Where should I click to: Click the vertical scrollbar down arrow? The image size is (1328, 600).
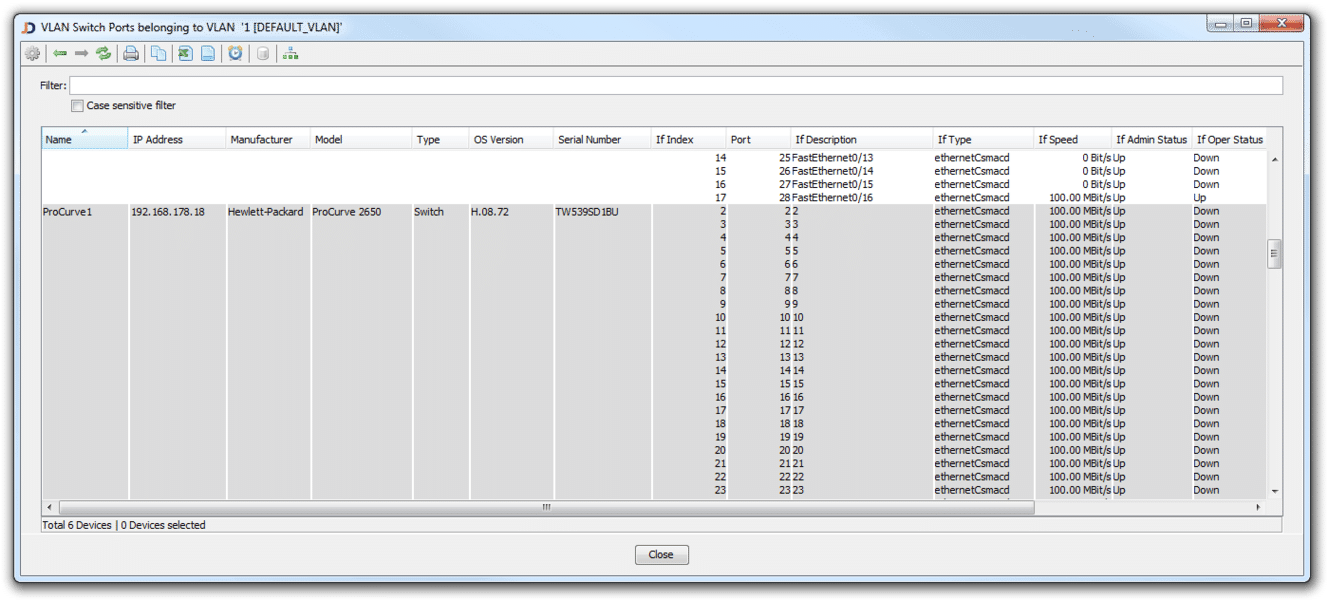tap(1274, 491)
